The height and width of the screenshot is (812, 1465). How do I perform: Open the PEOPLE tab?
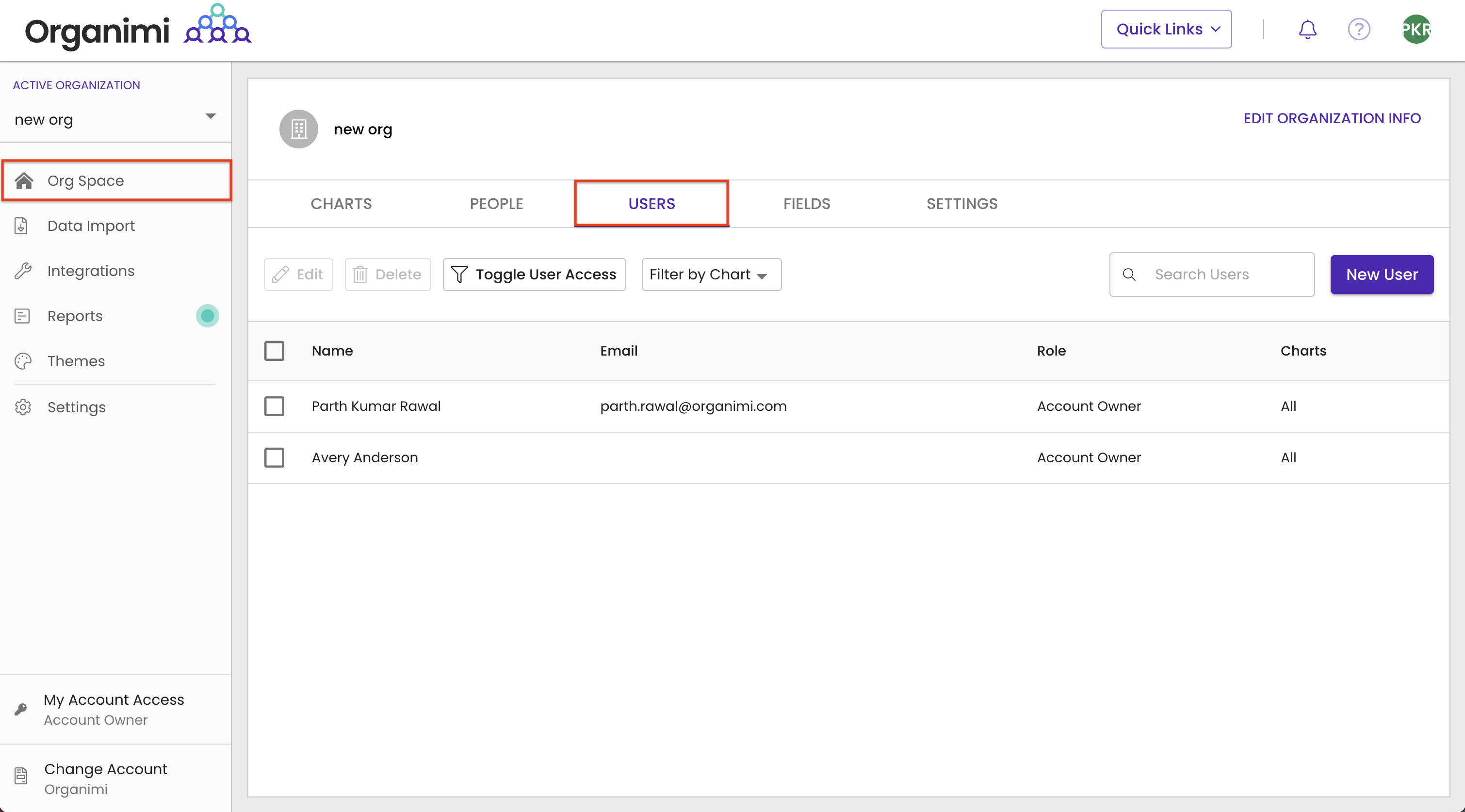496,204
